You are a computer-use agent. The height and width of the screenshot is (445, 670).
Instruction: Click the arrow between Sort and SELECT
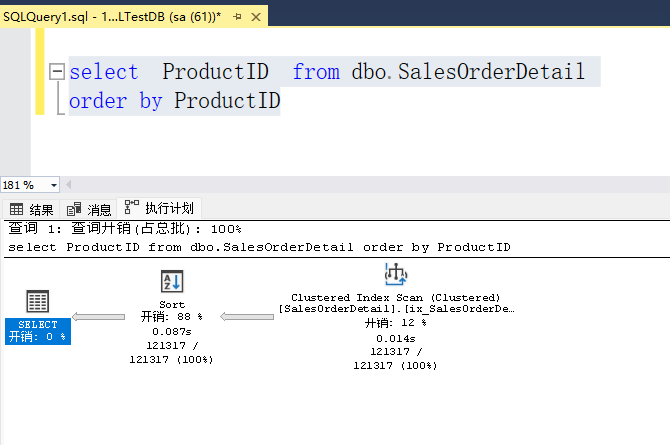100,317
